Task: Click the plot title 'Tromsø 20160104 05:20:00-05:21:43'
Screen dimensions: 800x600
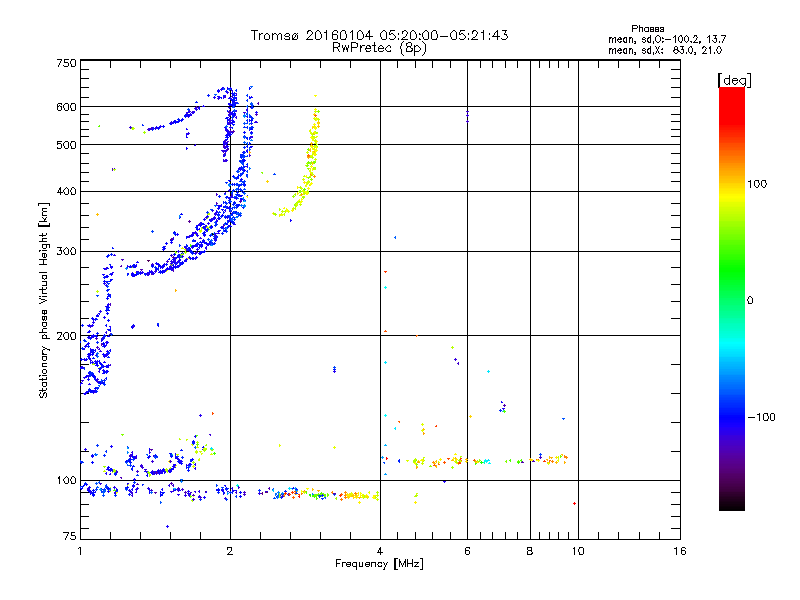Action: pos(379,35)
